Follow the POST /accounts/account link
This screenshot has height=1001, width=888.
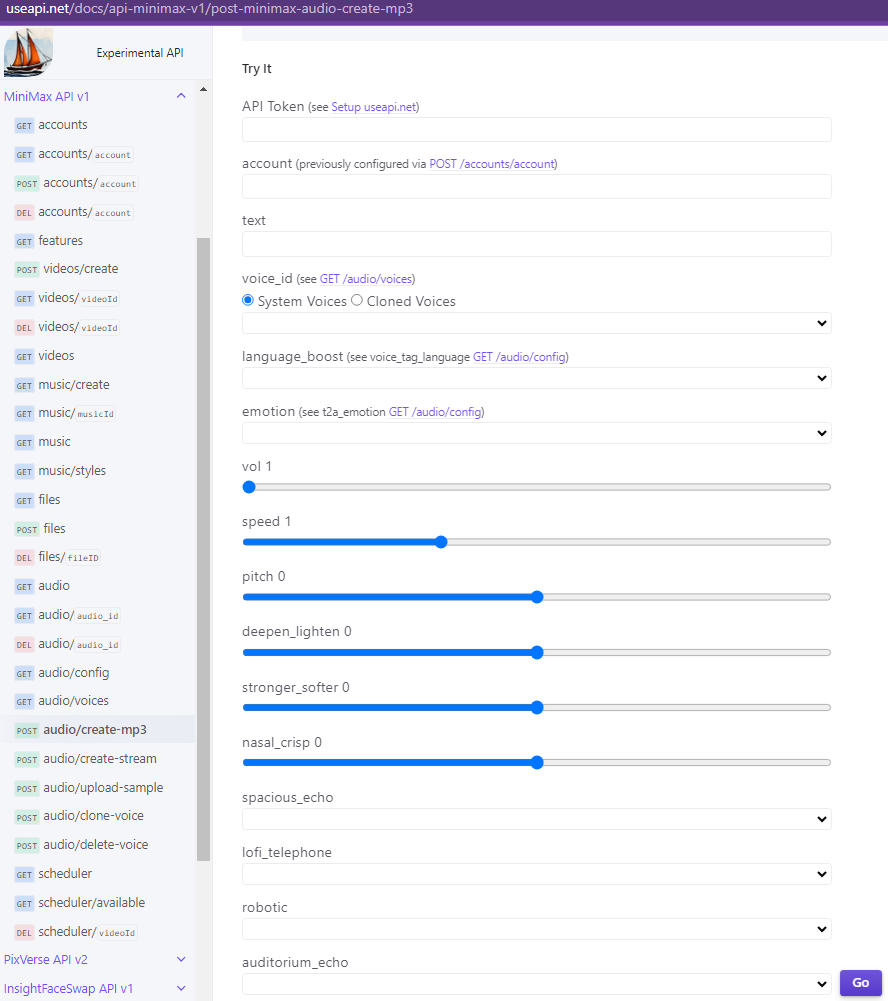coord(492,164)
